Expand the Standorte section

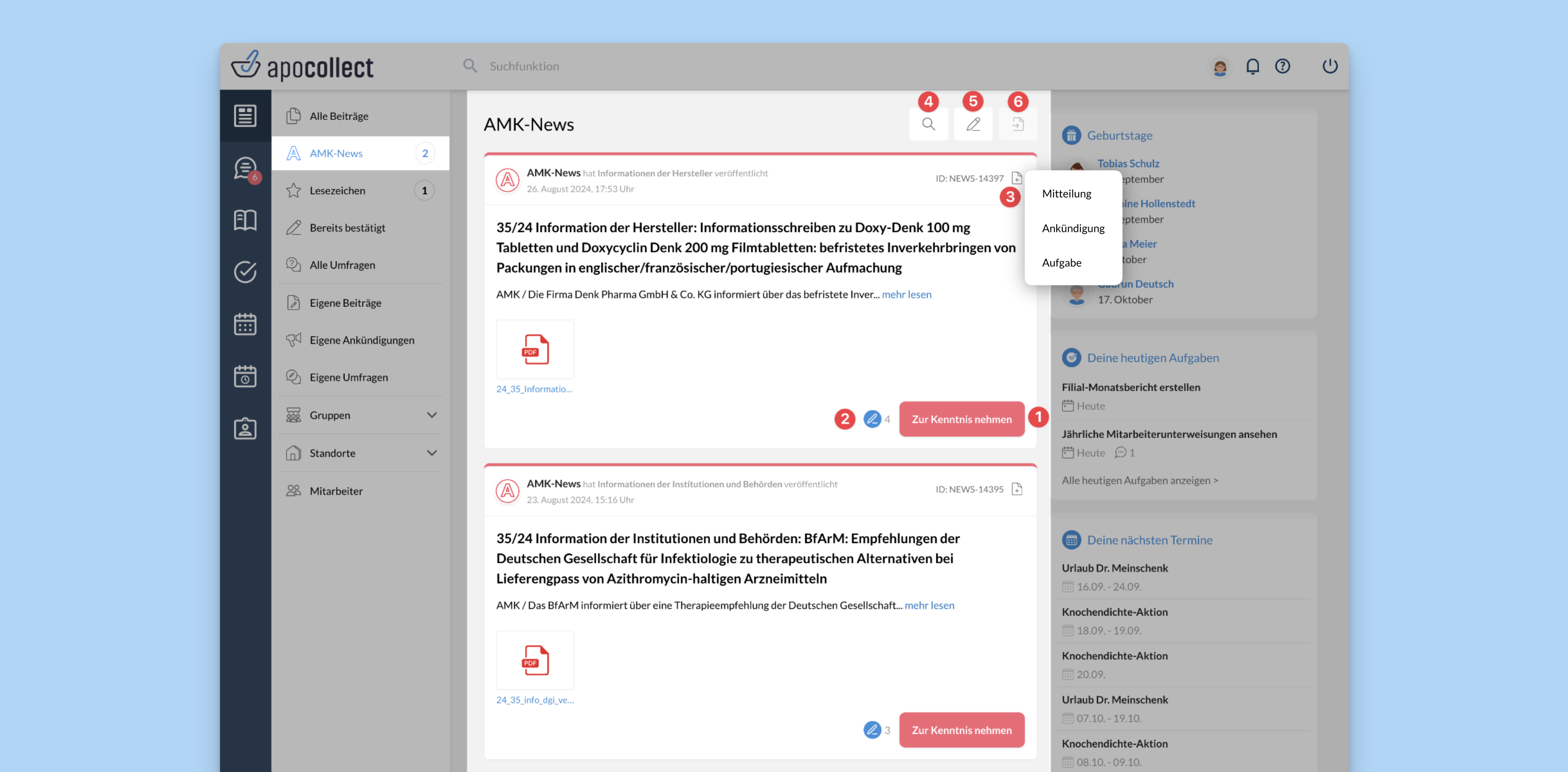pos(432,453)
